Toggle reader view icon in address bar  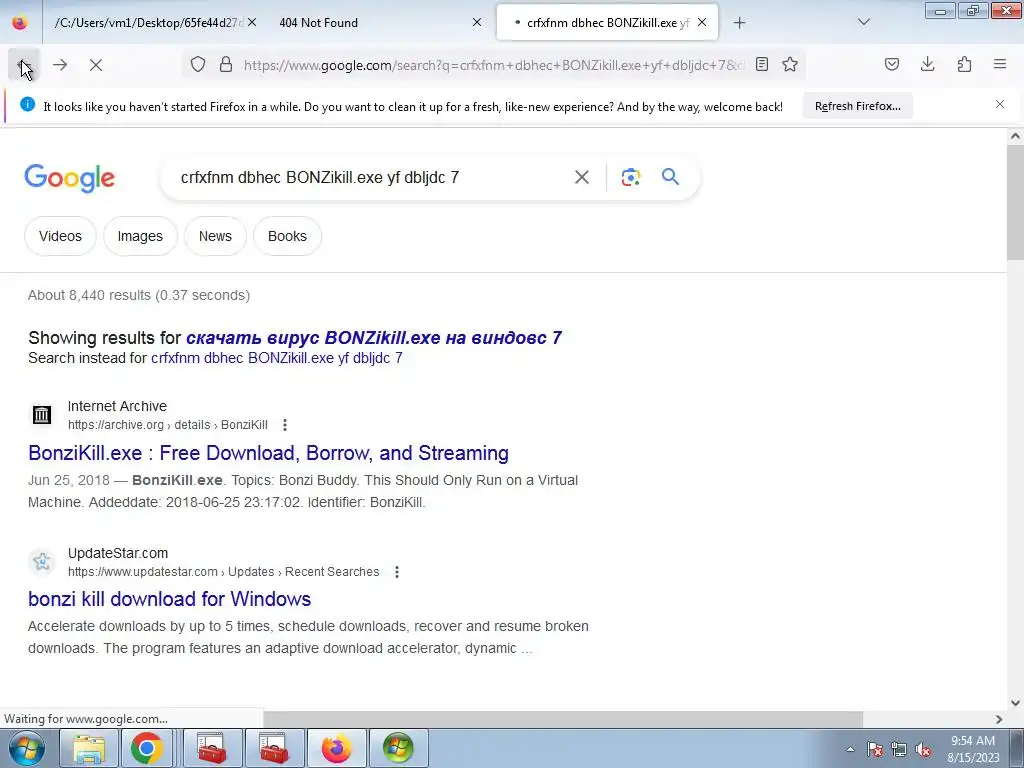761,65
